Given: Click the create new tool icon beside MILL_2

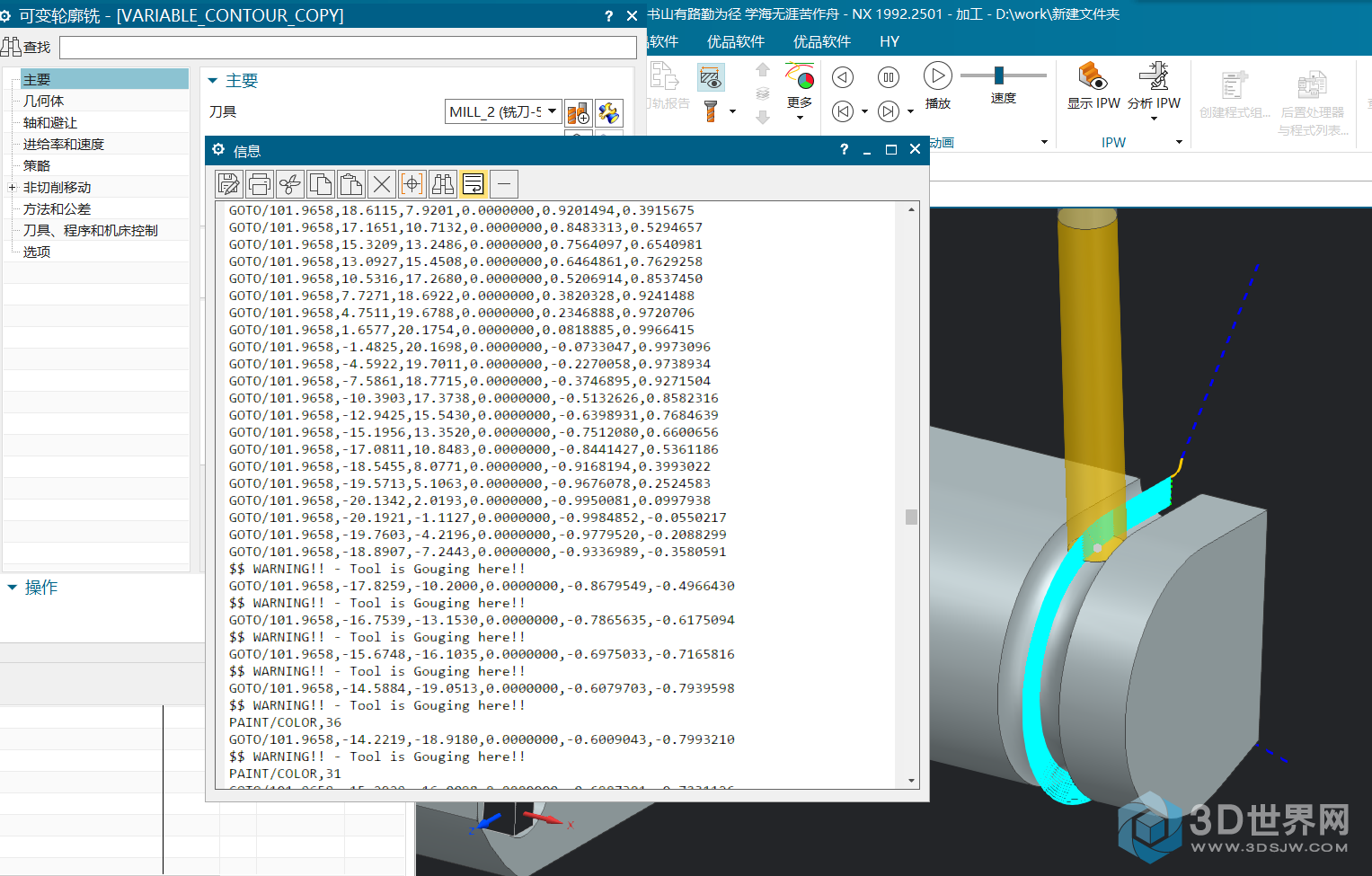Looking at the screenshot, I should pyautogui.click(x=579, y=112).
